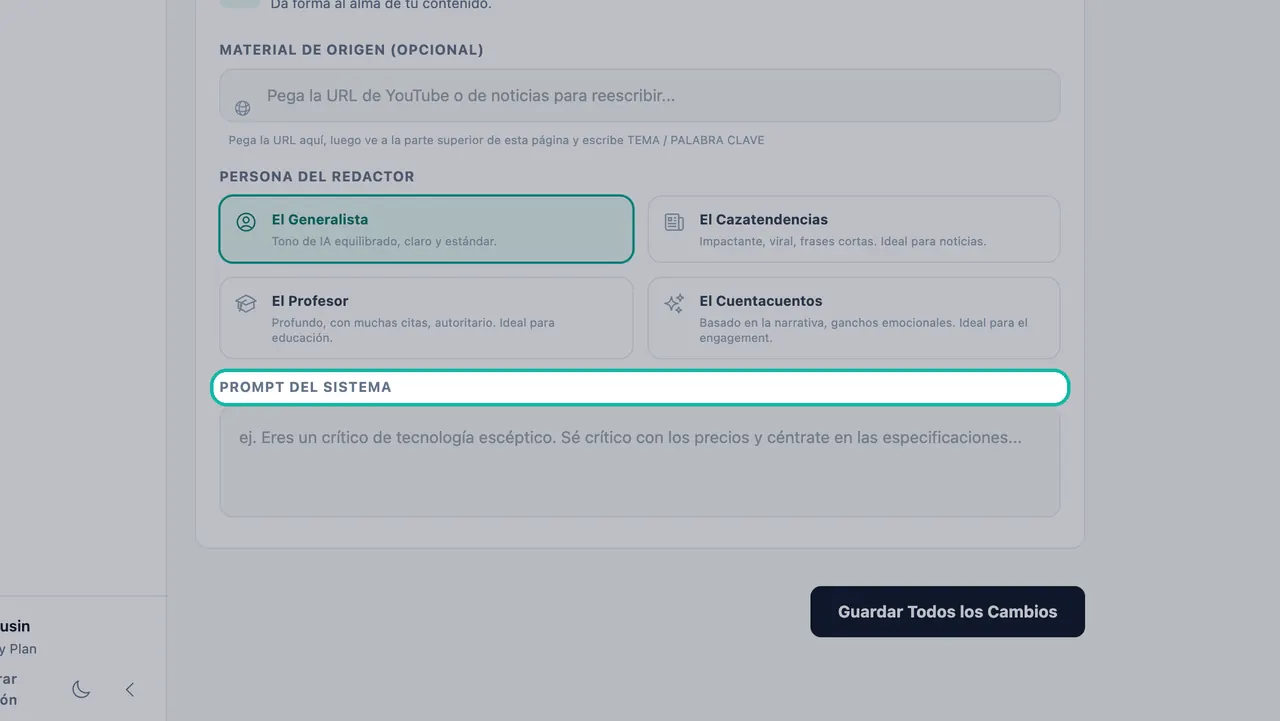This screenshot has width=1280, height=721.
Task: Click 'Basado en la narrativa' description
Action: tap(863, 330)
